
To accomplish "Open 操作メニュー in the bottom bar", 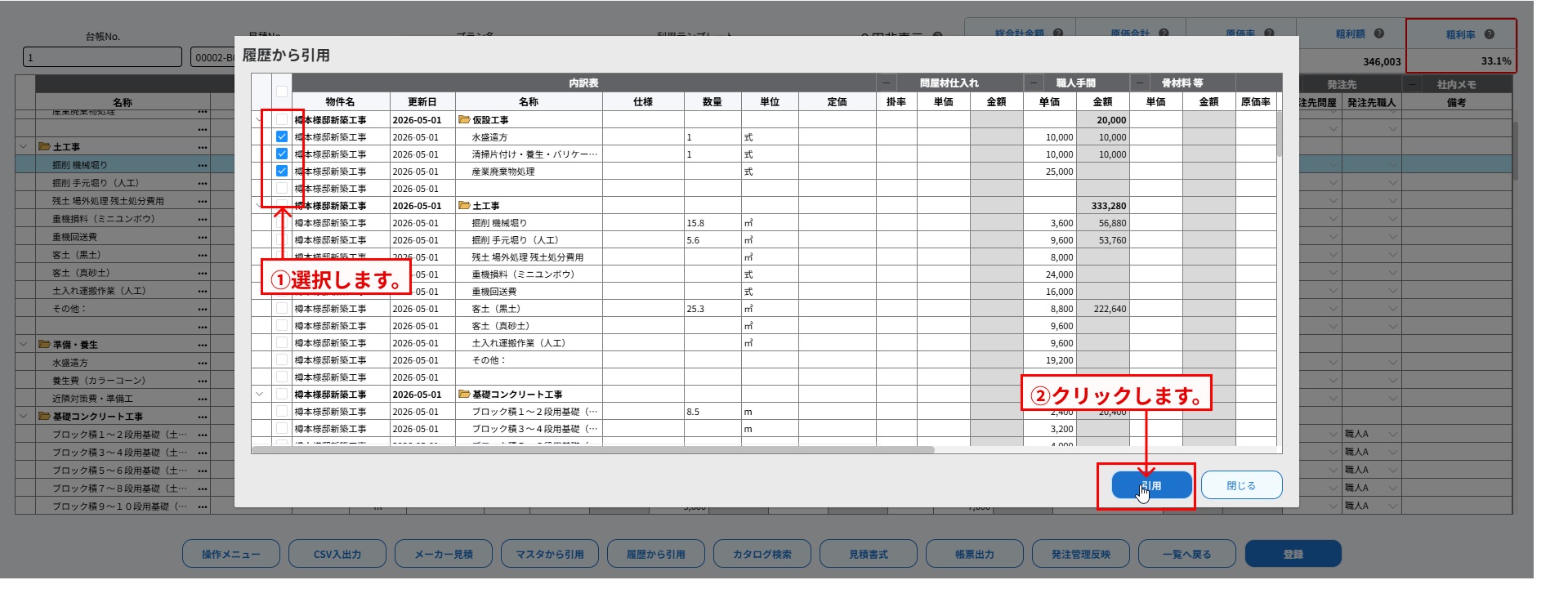I will 231,554.
